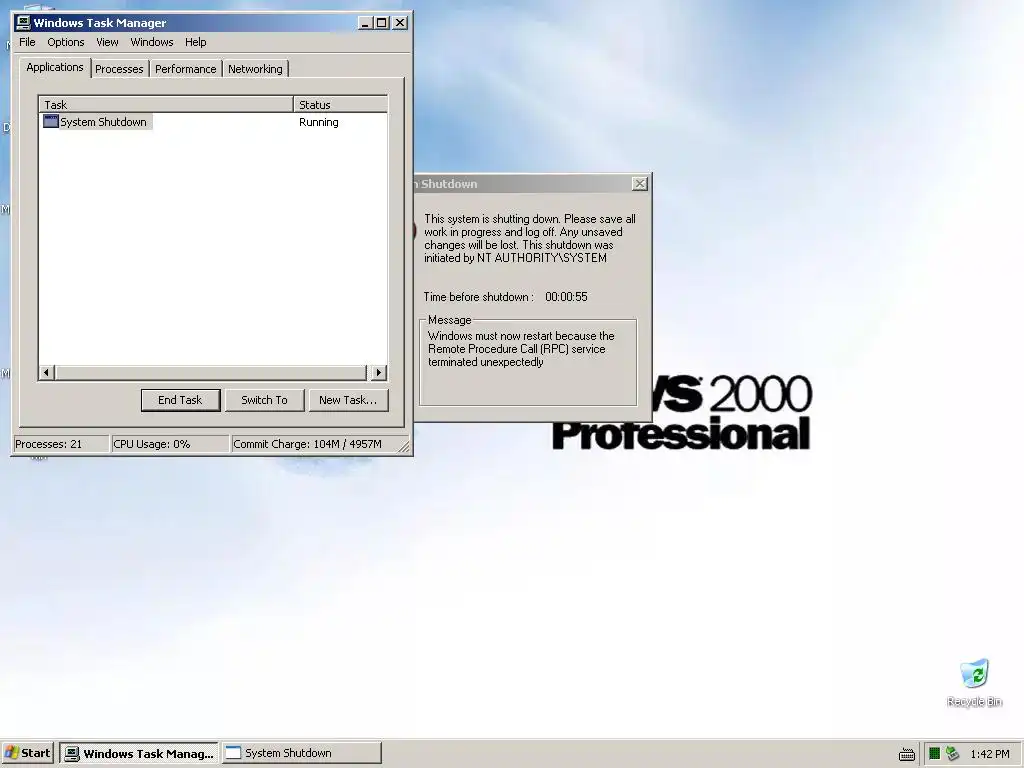Open the View menu in Task Manager

107,42
